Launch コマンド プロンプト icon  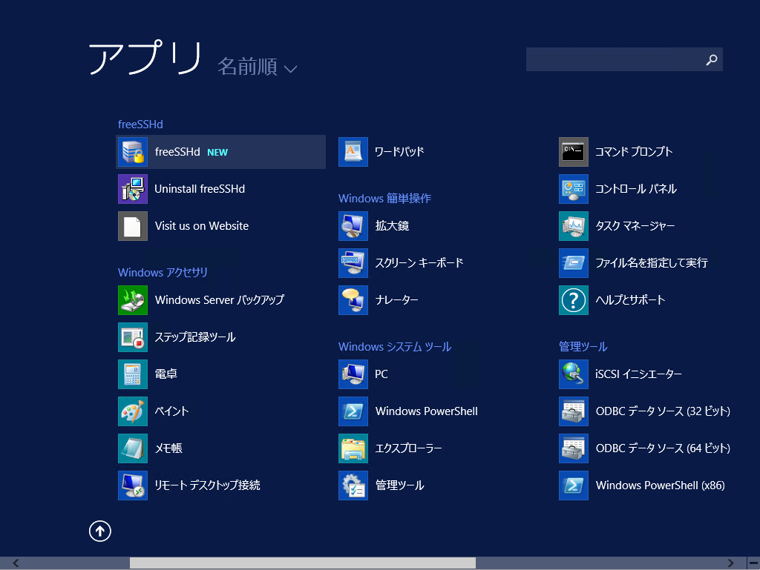pos(573,152)
